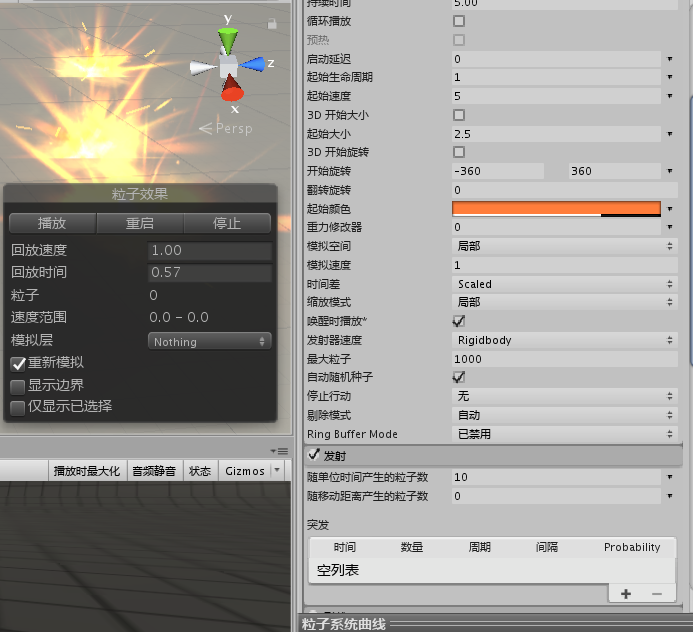Click the 回放速度 field showing 1.00
This screenshot has width=693, height=632.
click(x=209, y=251)
